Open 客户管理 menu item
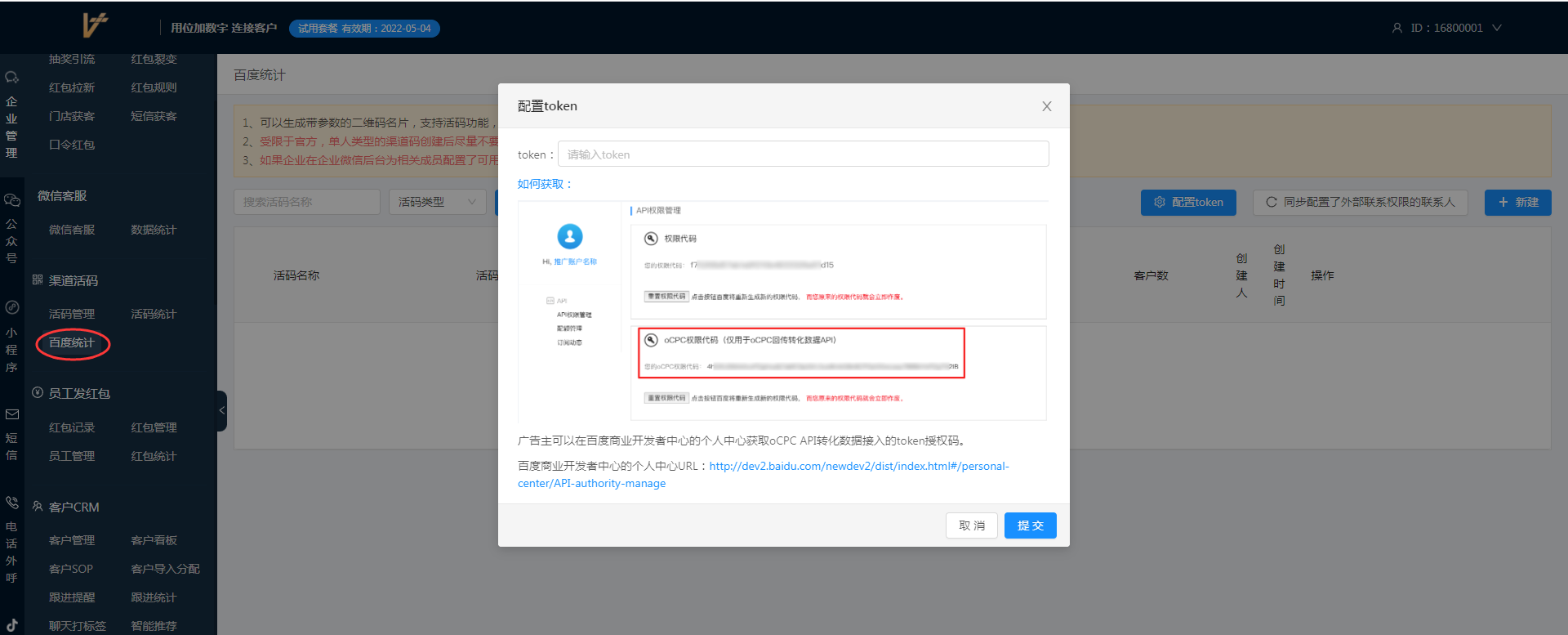 click(x=72, y=540)
